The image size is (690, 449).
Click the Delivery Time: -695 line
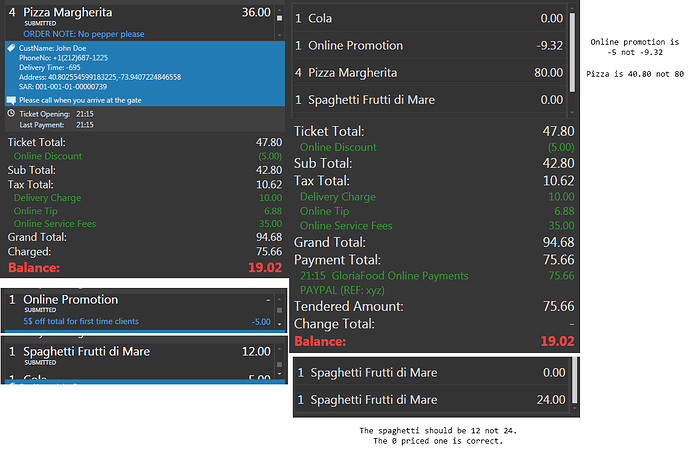pyautogui.click(x=50, y=67)
